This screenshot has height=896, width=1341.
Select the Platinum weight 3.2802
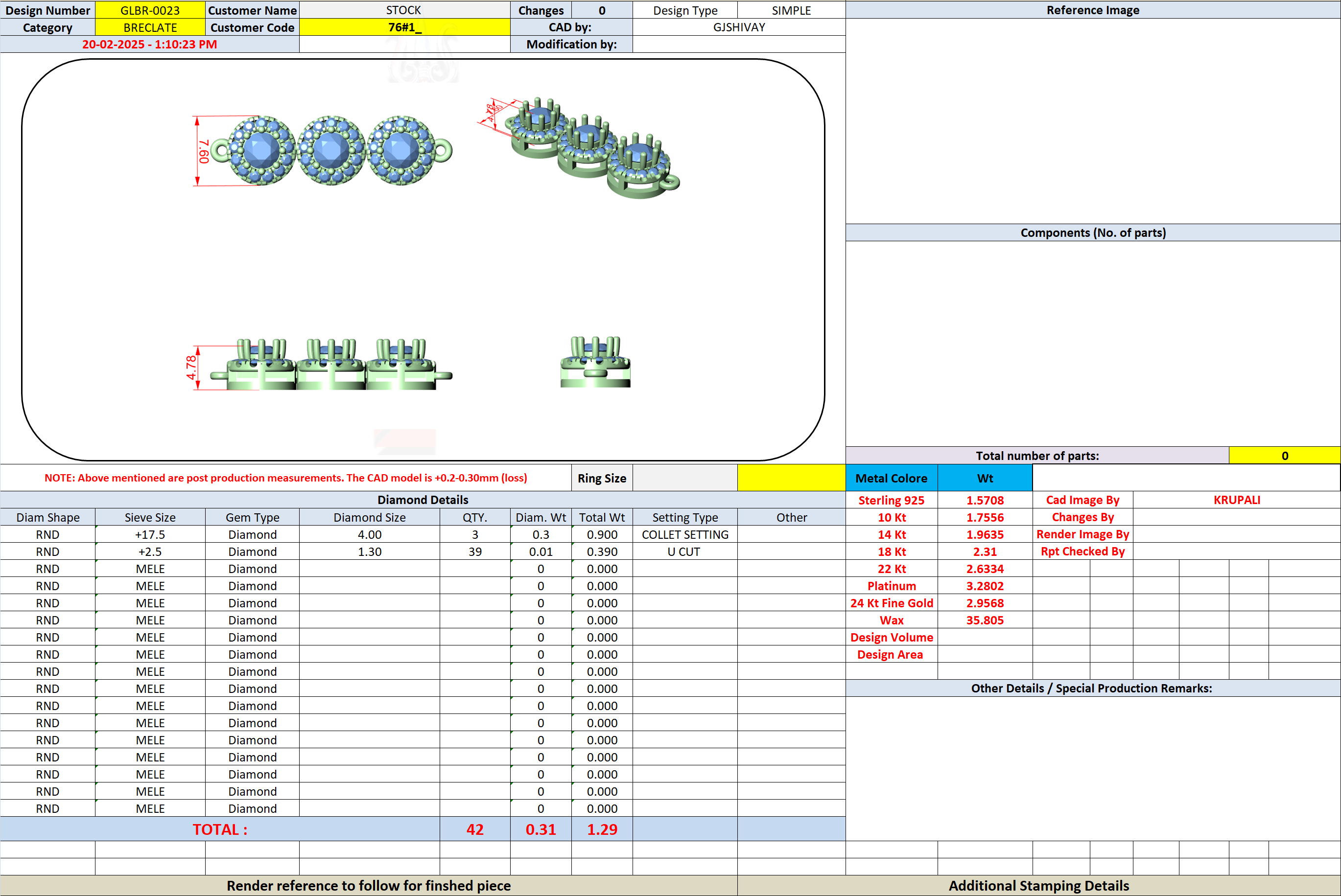(x=985, y=586)
